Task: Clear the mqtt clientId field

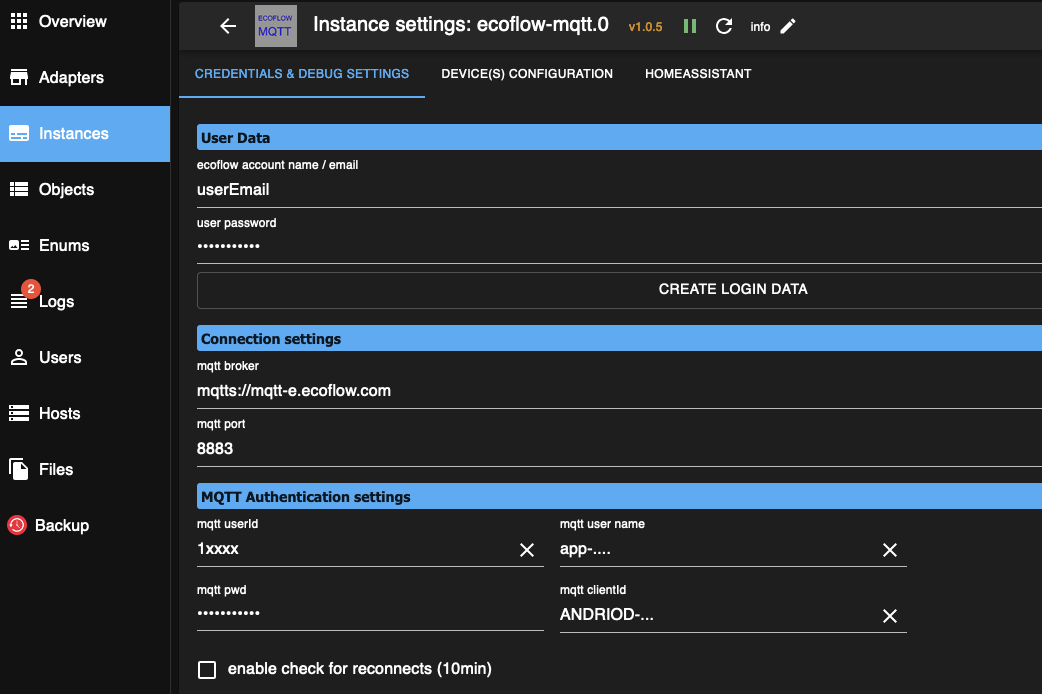Action: [889, 616]
